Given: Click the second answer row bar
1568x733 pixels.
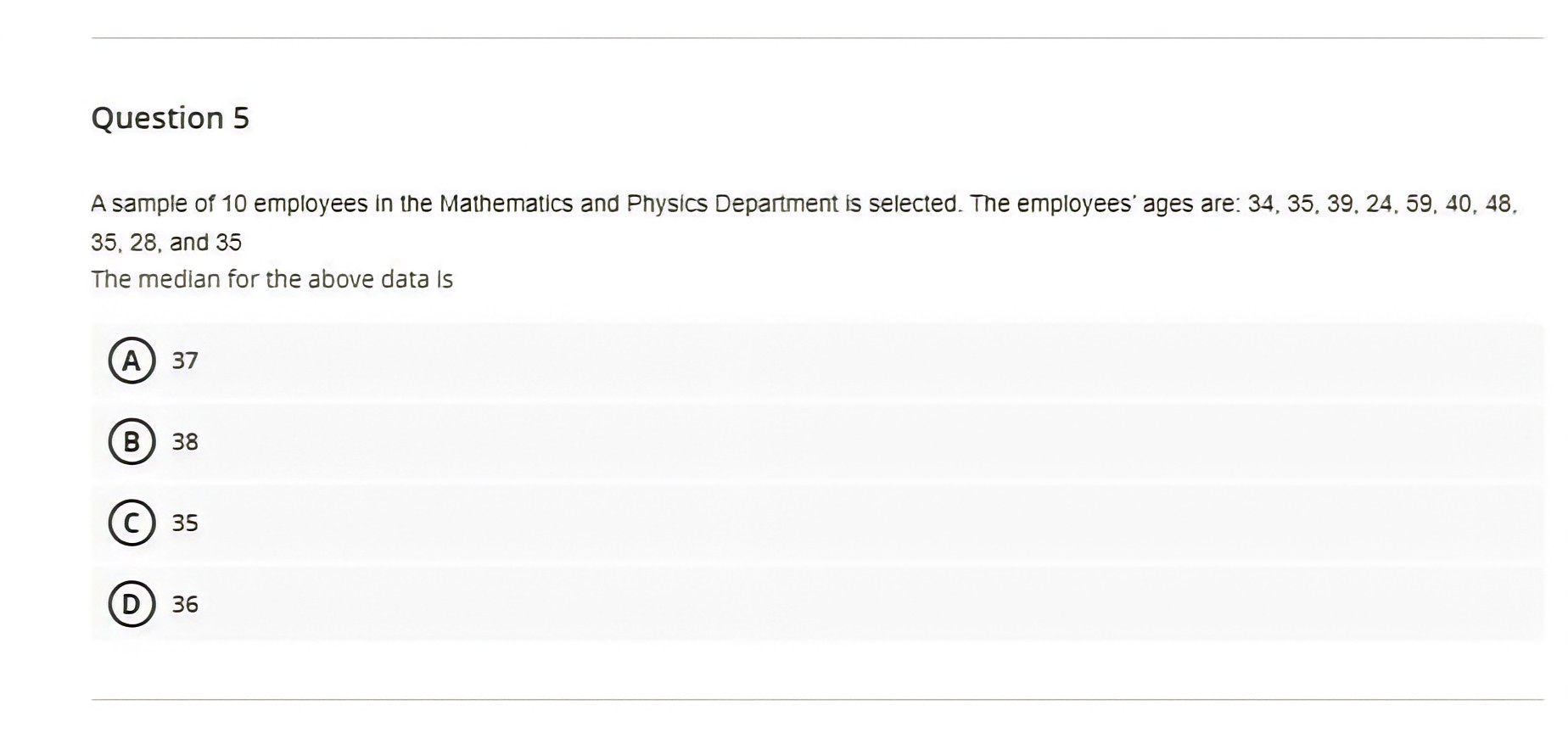Looking at the screenshot, I should pos(764,441).
